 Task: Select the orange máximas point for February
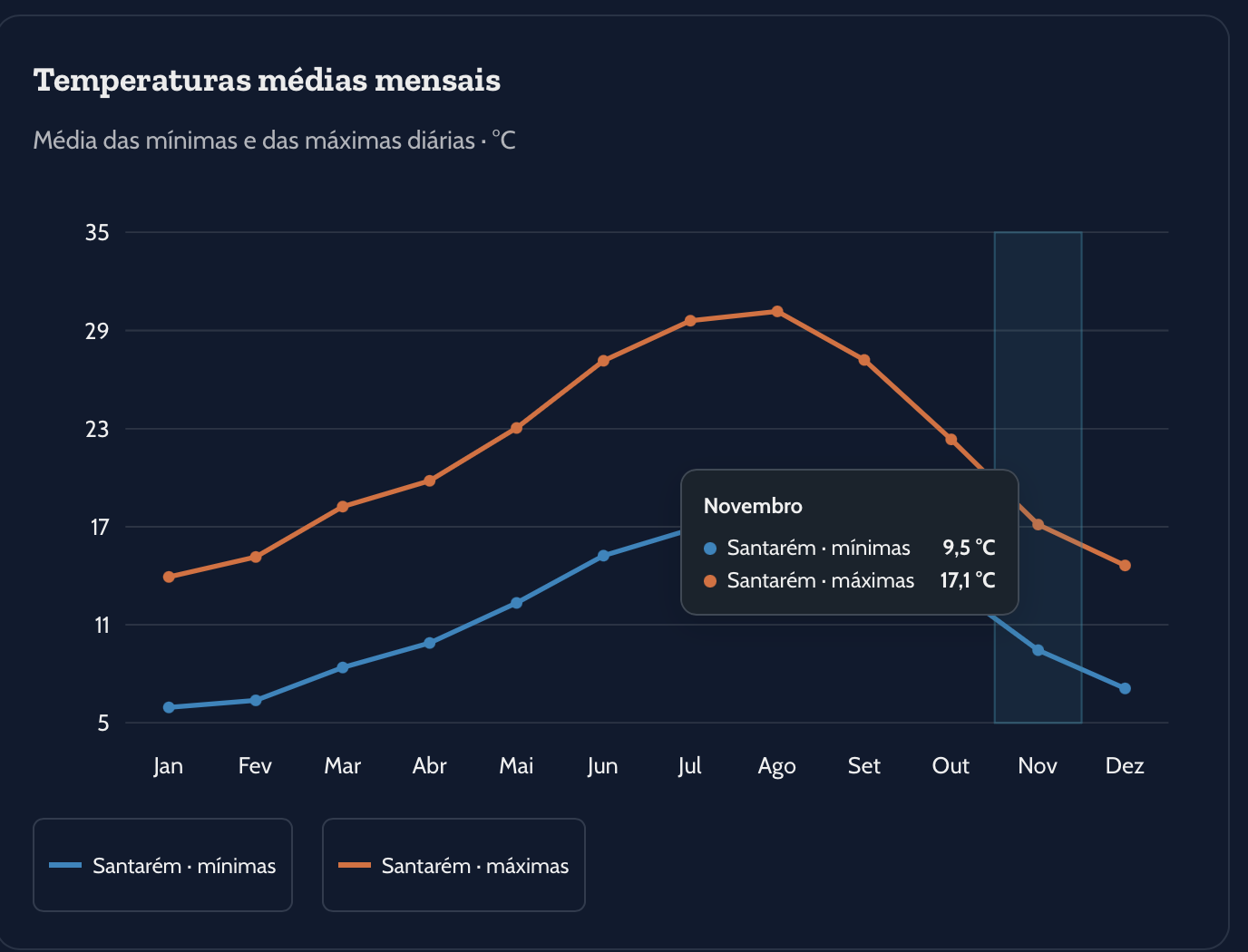coord(256,557)
